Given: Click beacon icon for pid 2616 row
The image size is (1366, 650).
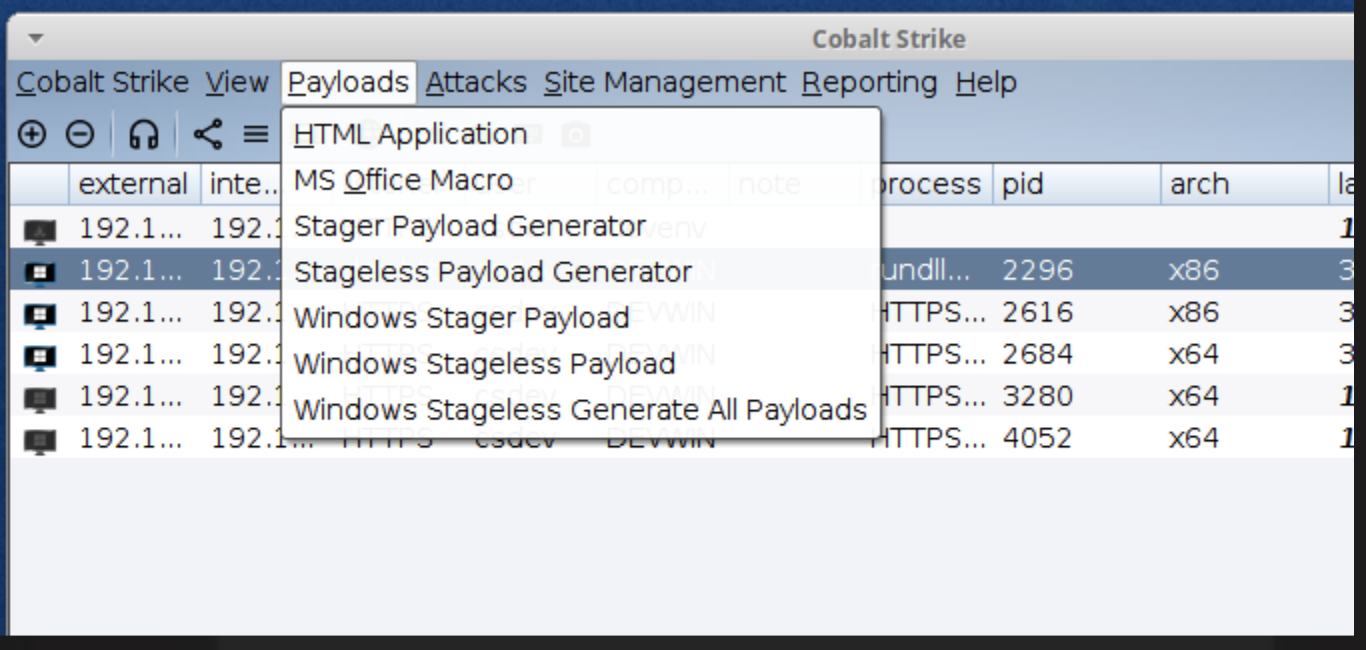Looking at the screenshot, I should (41, 313).
